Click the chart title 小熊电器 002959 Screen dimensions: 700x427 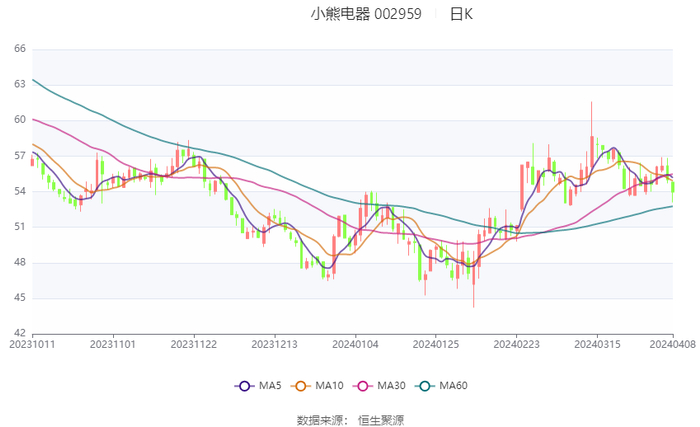[366, 14]
